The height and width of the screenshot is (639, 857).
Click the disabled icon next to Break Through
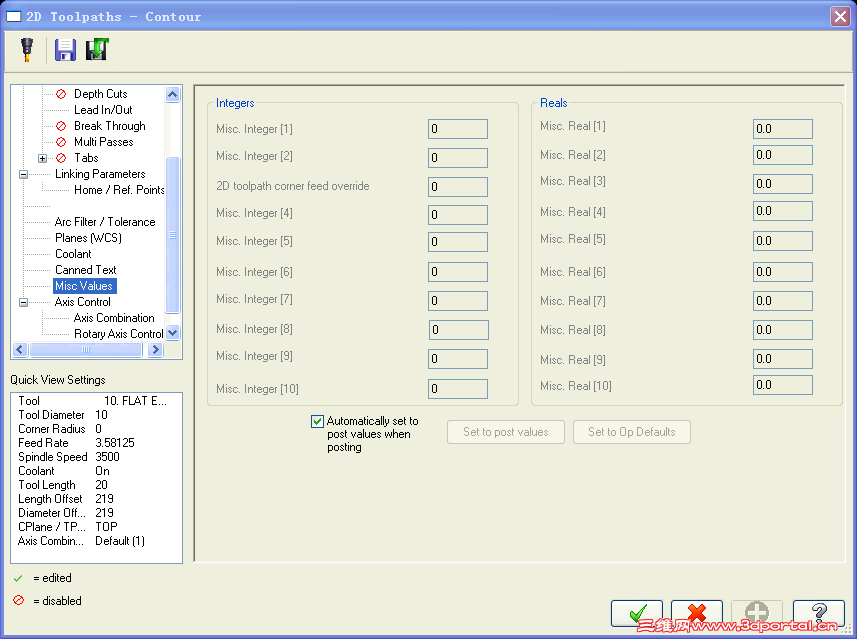point(61,126)
